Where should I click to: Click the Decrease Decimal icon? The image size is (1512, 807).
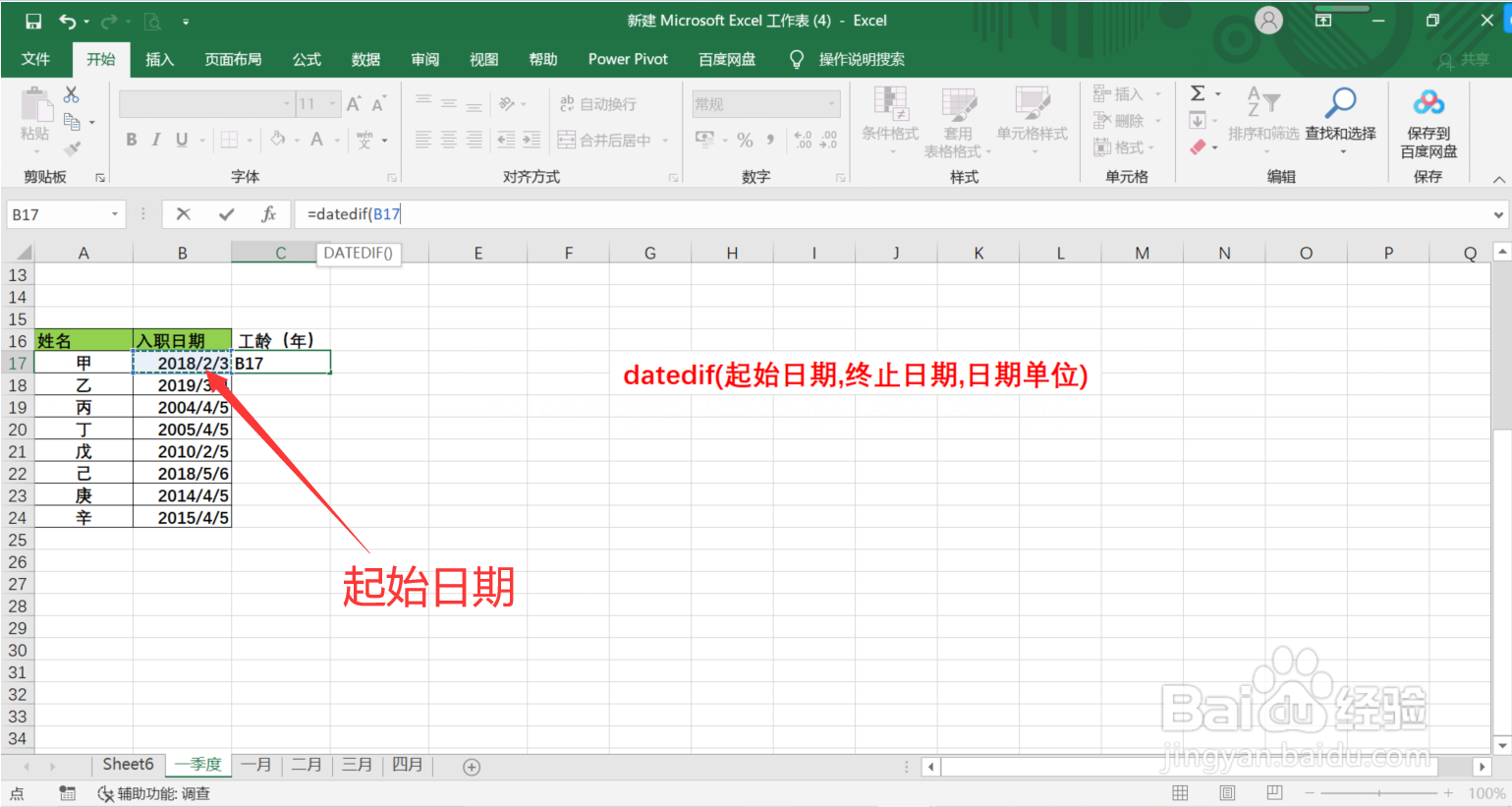(x=828, y=140)
